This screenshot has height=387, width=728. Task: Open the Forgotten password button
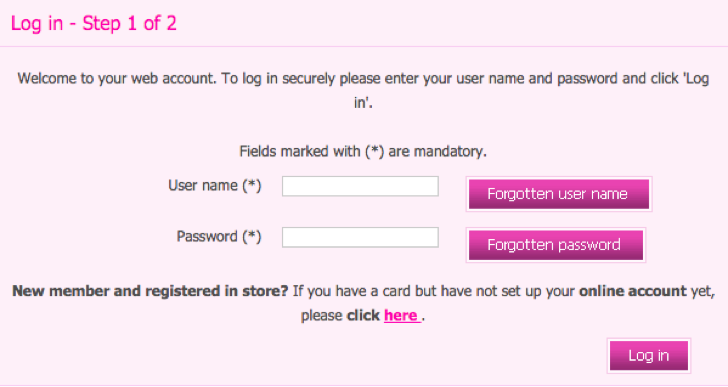[x=556, y=245]
